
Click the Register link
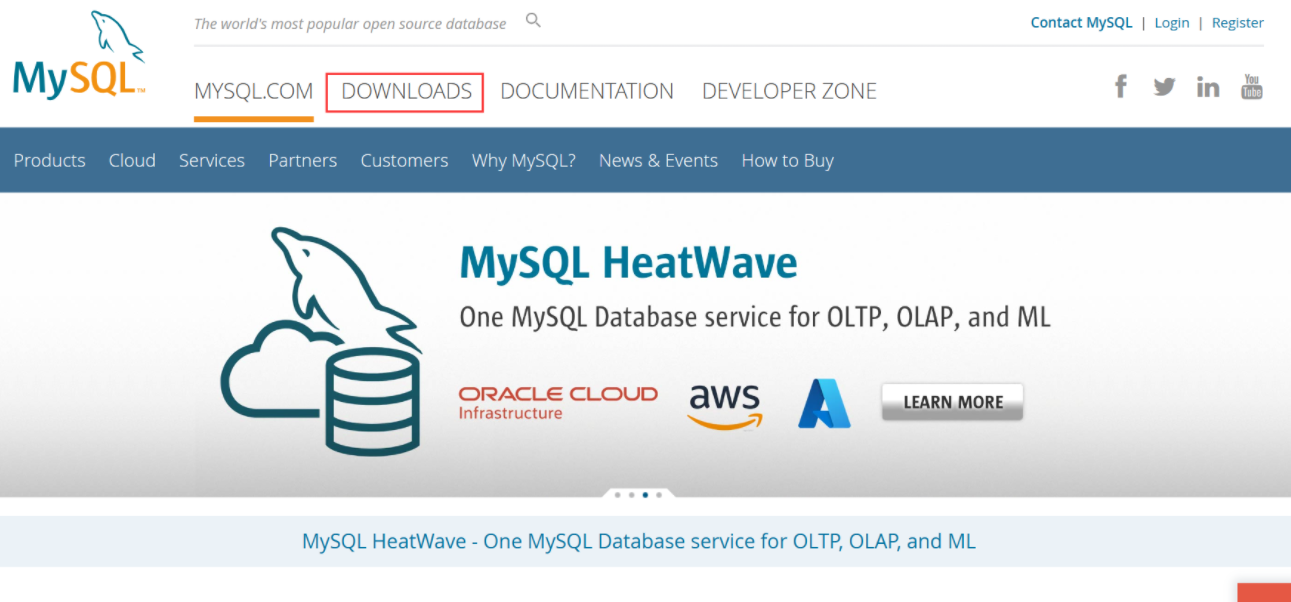[x=1238, y=22]
